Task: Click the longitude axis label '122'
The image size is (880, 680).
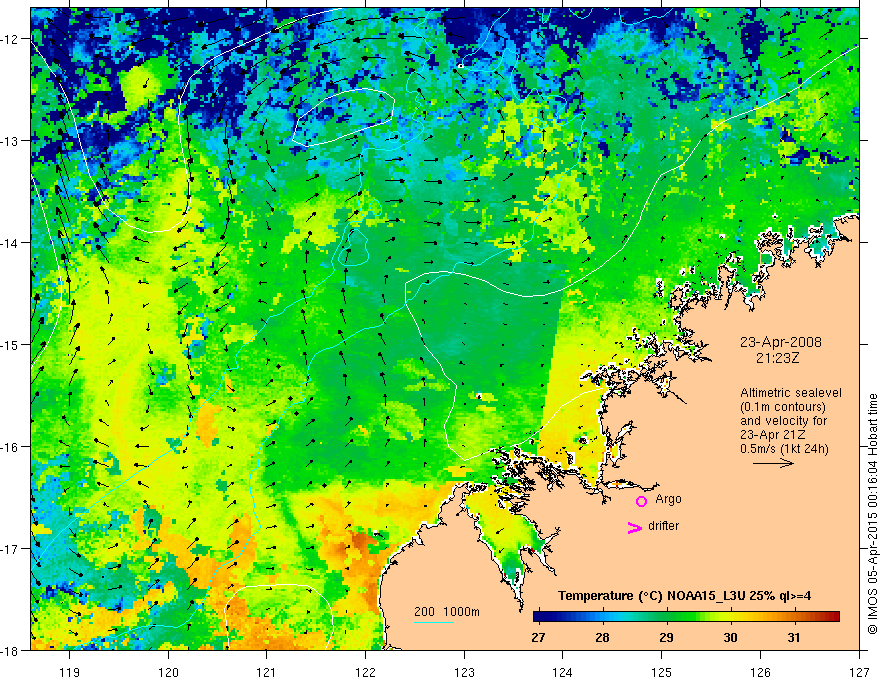Action: [x=365, y=672]
